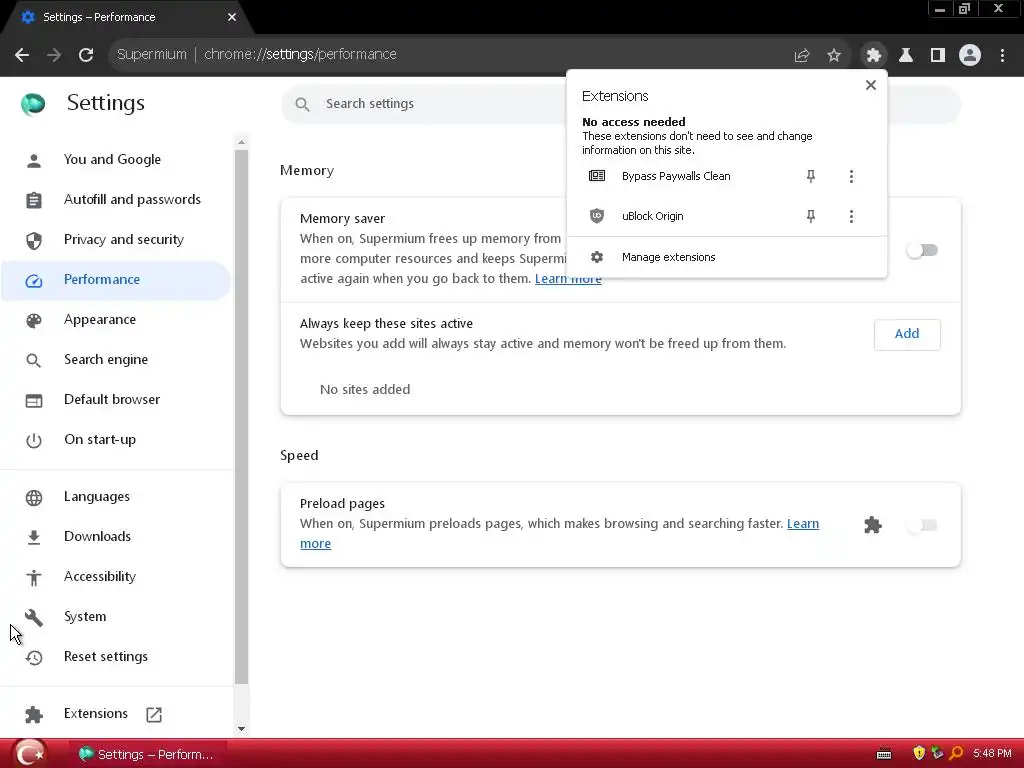
Task: Click the extension-controlled puzzle icon by Preload pages
Action: (x=872, y=525)
